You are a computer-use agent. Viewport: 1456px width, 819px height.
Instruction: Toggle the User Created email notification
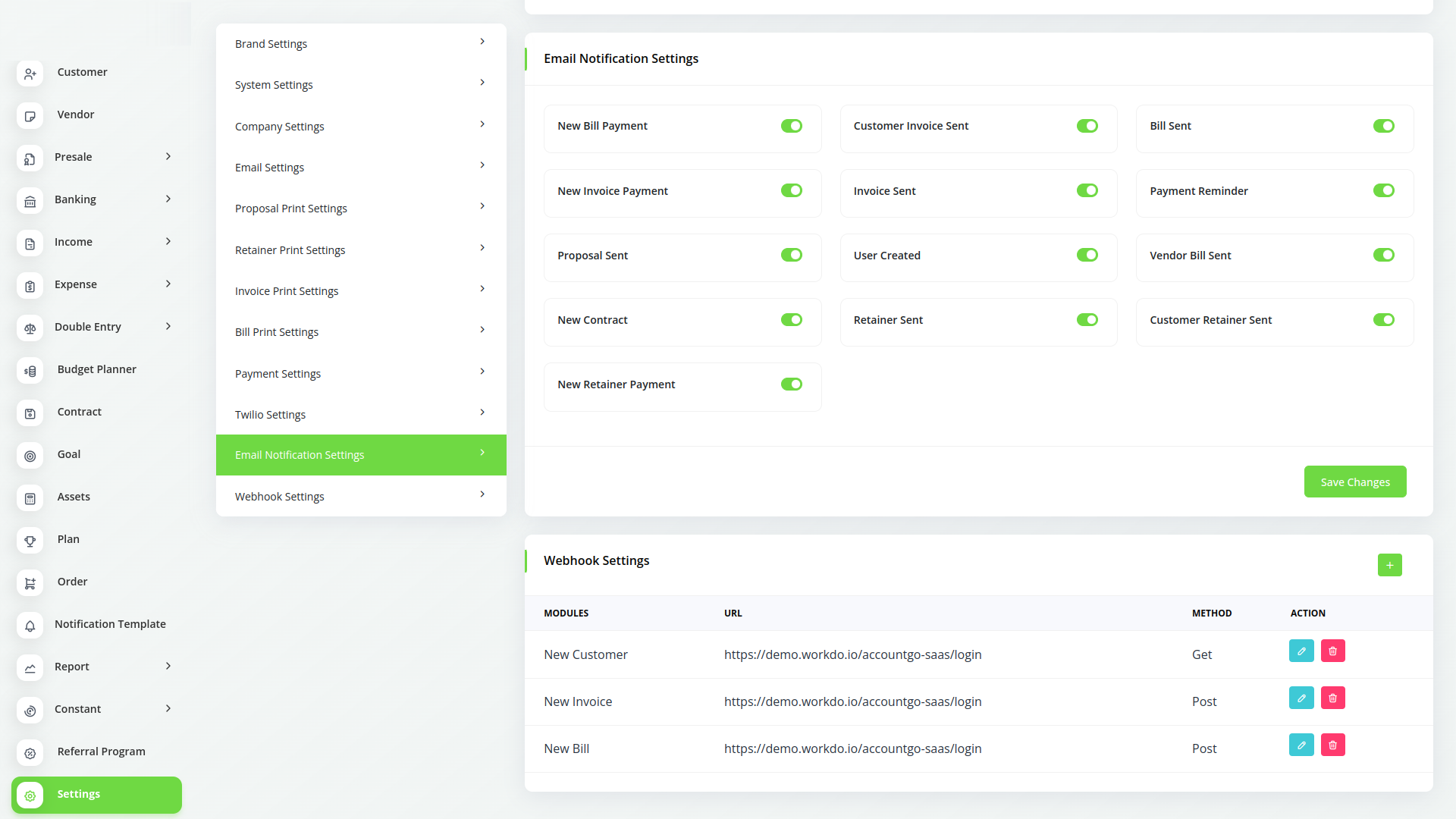pyautogui.click(x=1087, y=255)
